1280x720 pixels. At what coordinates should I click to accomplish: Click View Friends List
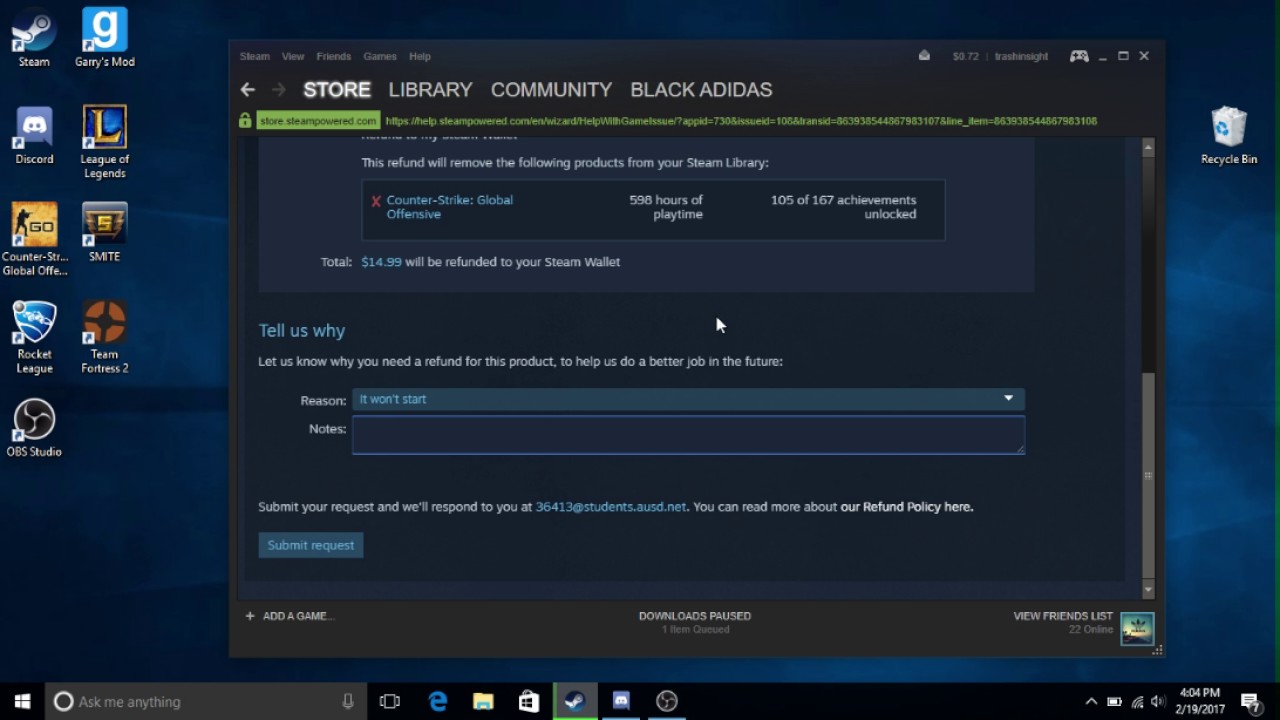pyautogui.click(x=1063, y=616)
